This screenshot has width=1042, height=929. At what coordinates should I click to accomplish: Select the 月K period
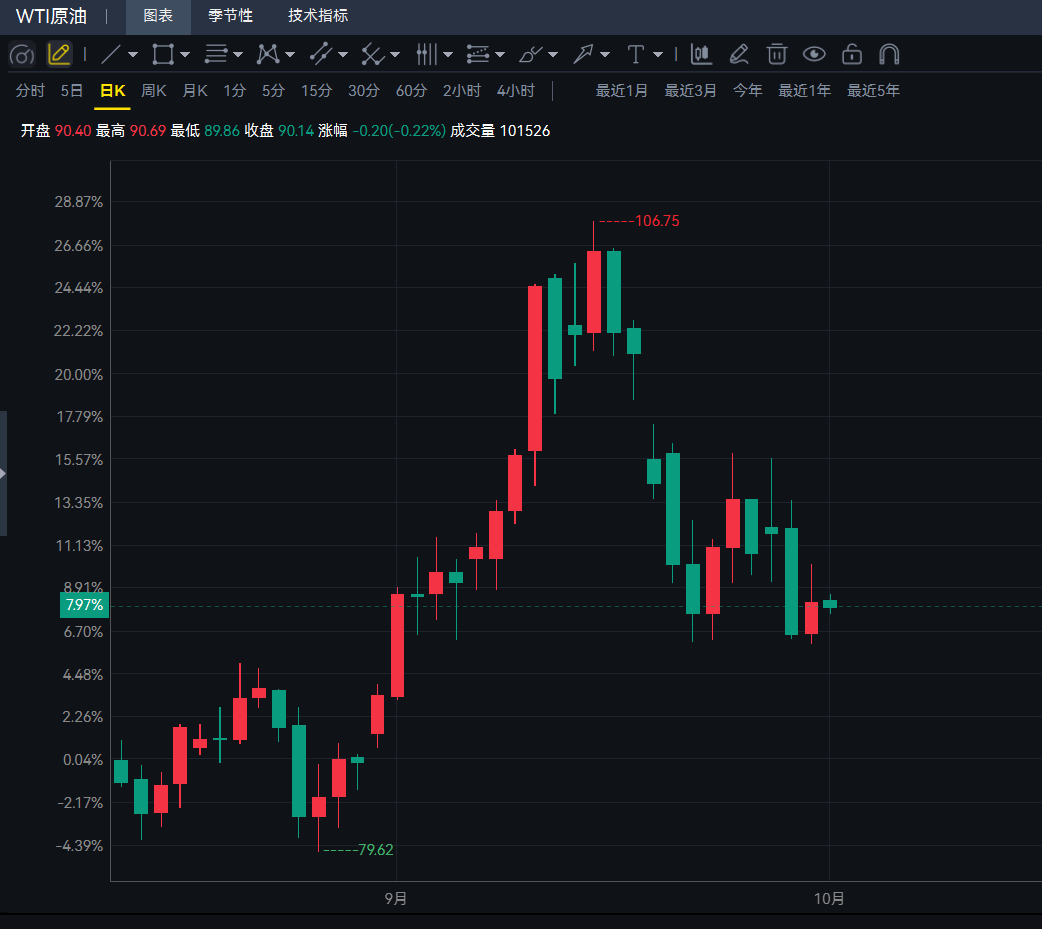(195, 91)
